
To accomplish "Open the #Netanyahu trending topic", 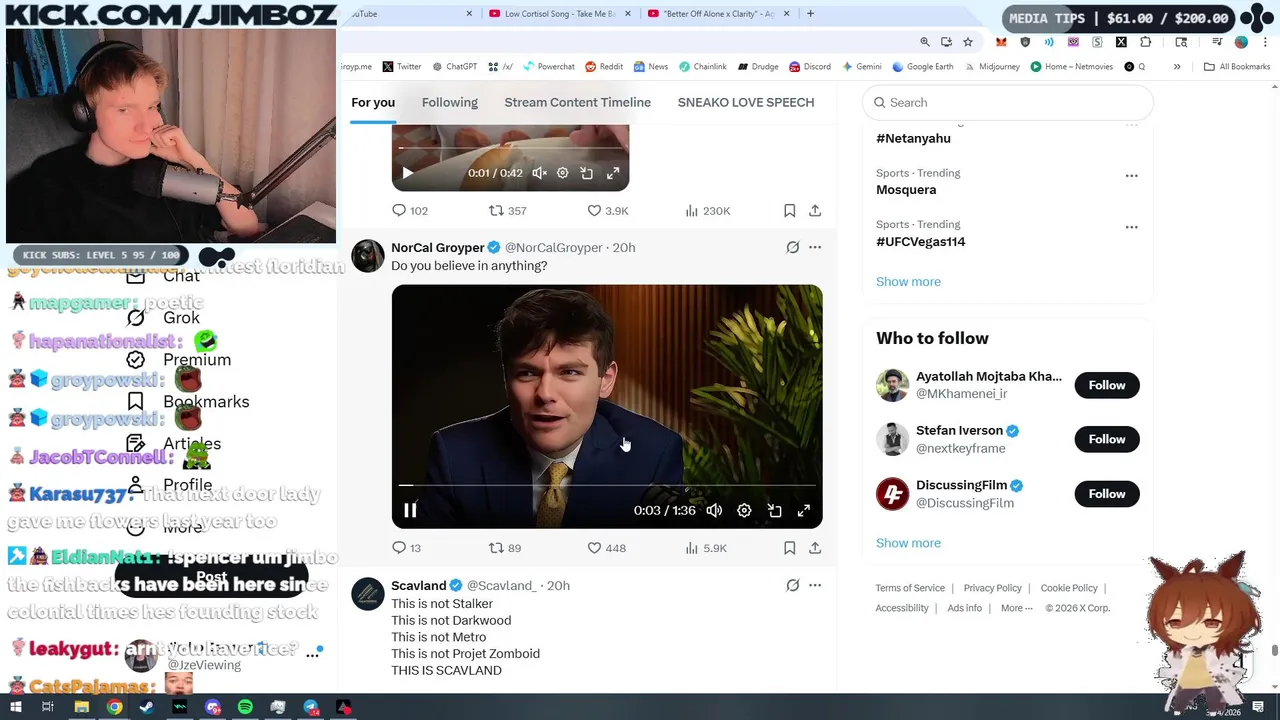I will (913, 138).
